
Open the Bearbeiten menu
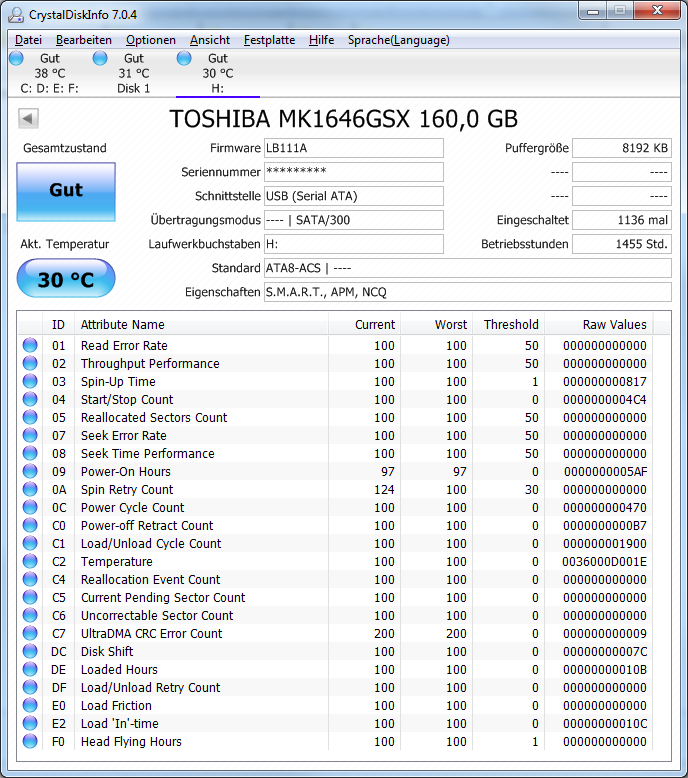(x=84, y=40)
